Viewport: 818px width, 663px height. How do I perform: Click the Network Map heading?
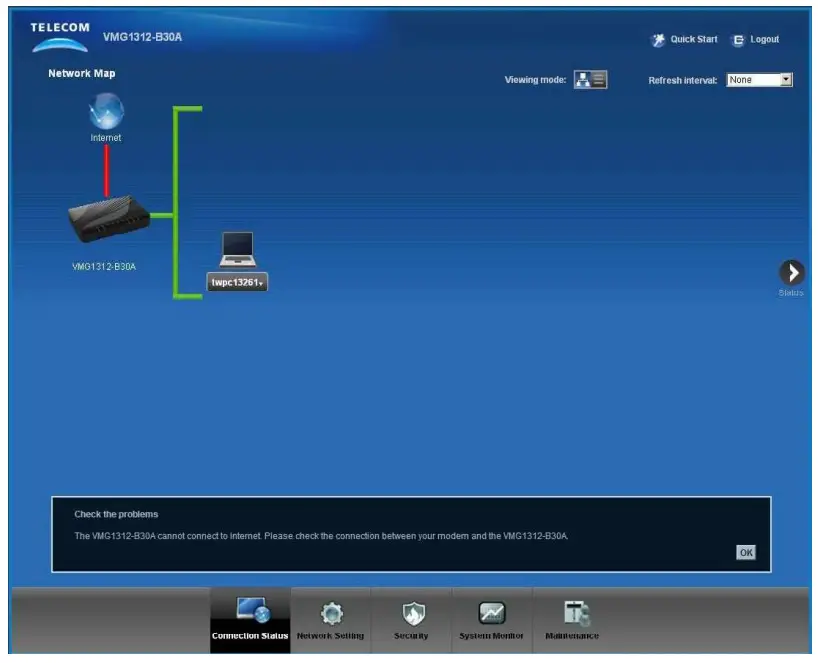[x=82, y=74]
